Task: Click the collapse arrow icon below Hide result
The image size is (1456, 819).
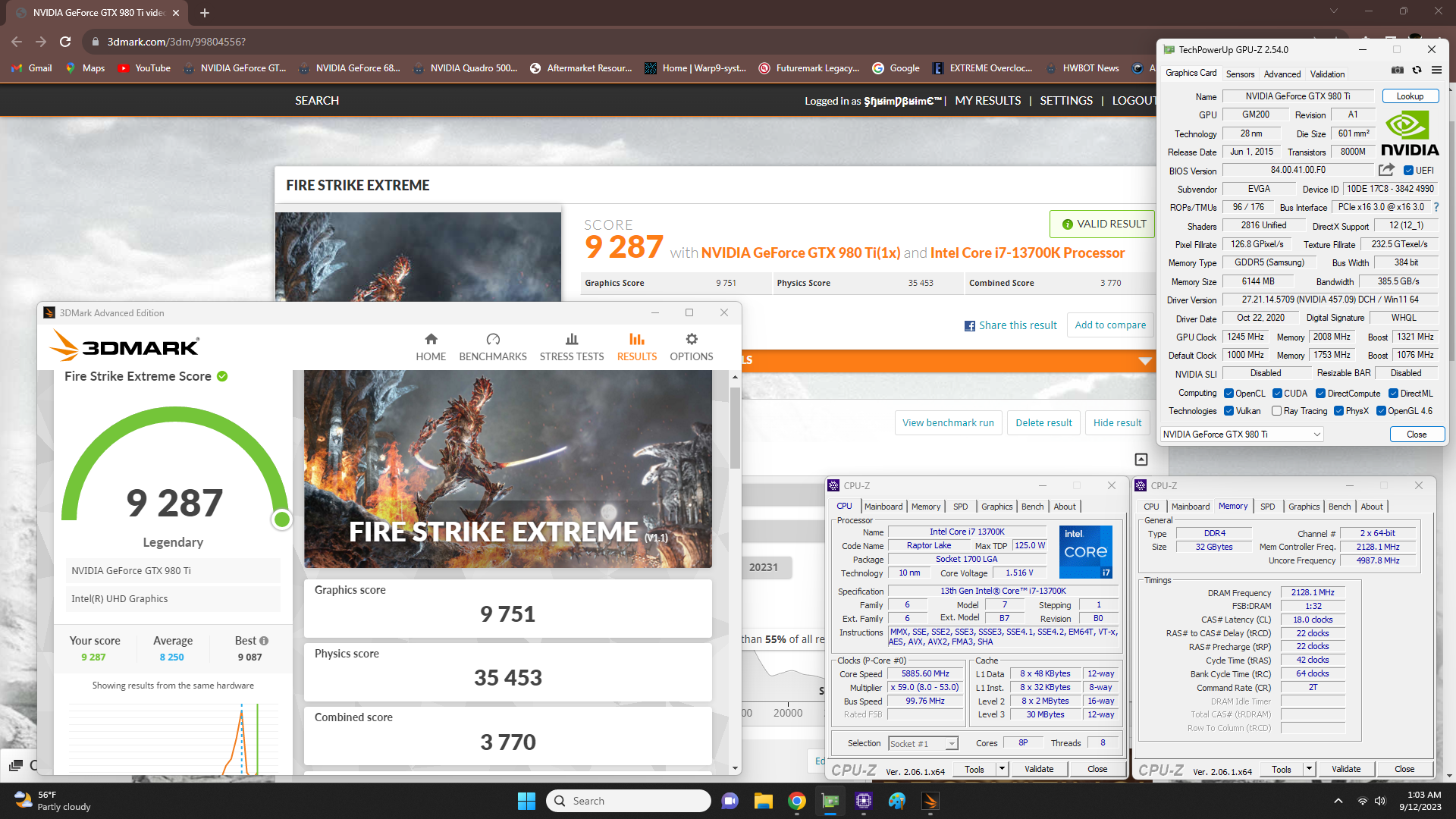Action: [1141, 459]
